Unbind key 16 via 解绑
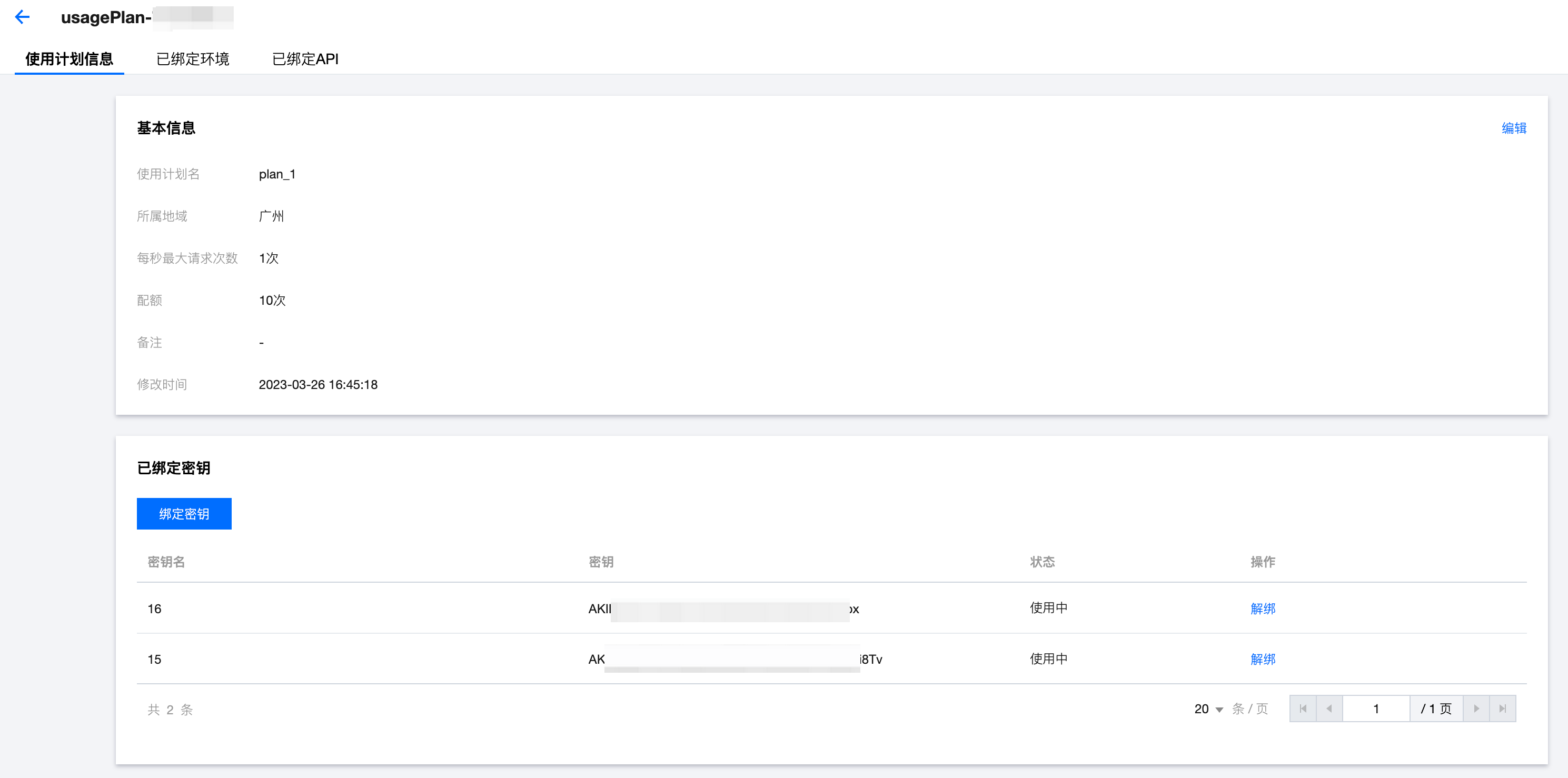Viewport: 1568px width, 778px height. coord(1263,609)
